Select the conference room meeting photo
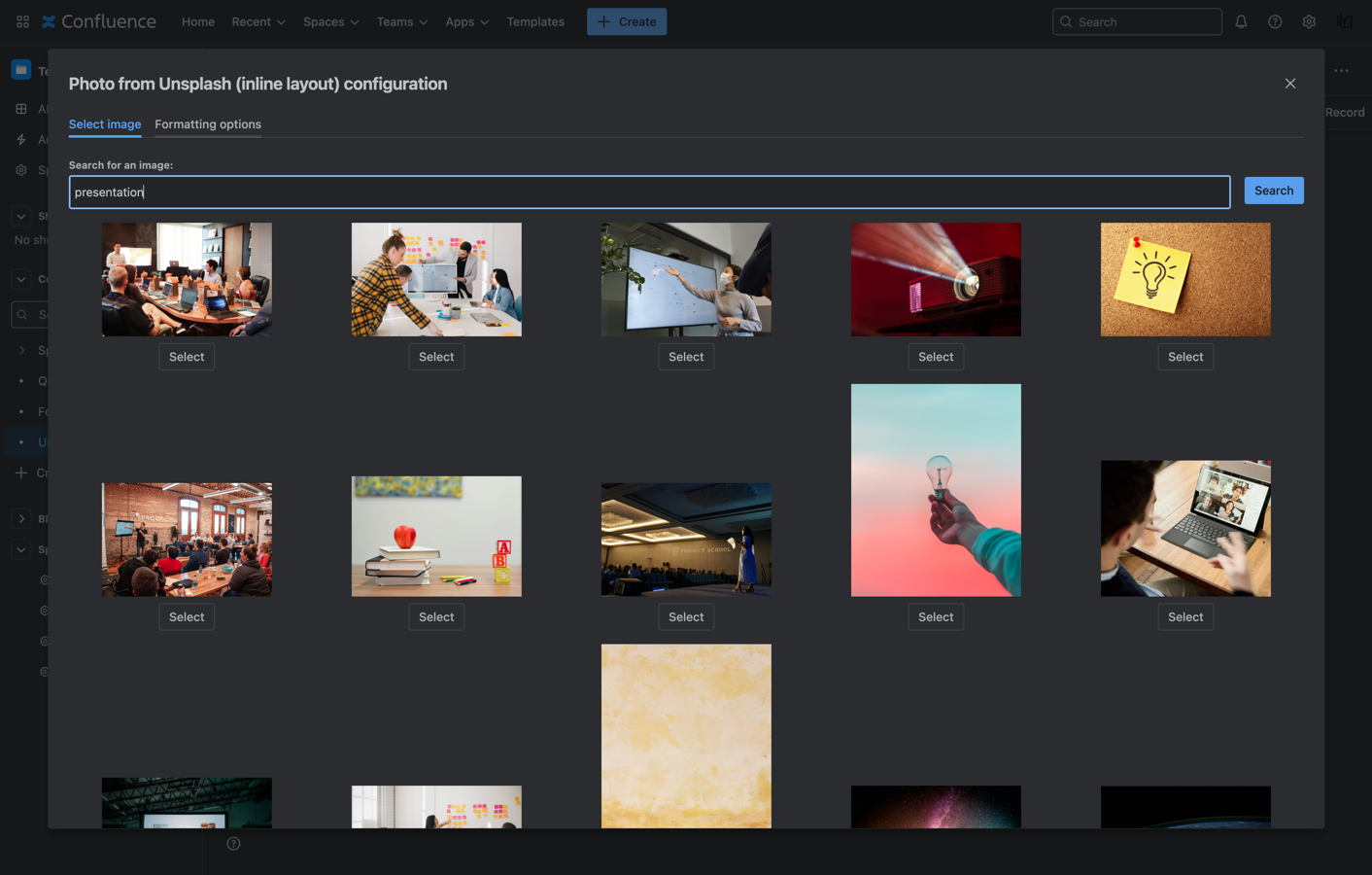This screenshot has width=1372, height=875. [x=187, y=357]
